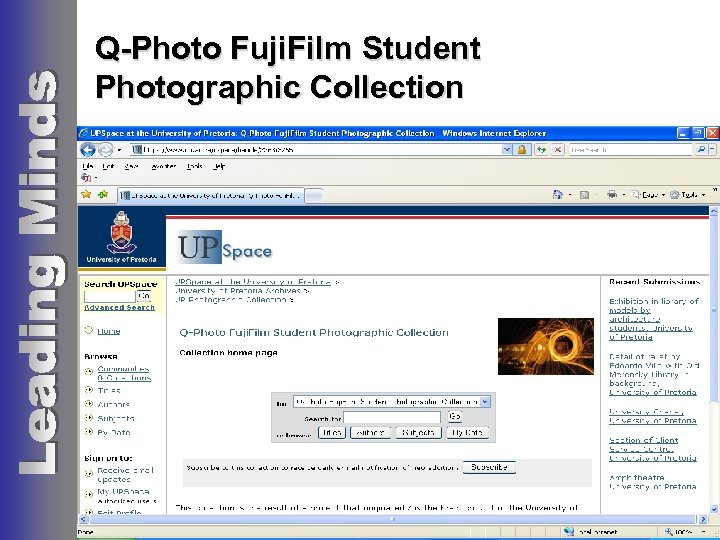
Task: Open Section of Client Service Centre link
Action: (652, 449)
